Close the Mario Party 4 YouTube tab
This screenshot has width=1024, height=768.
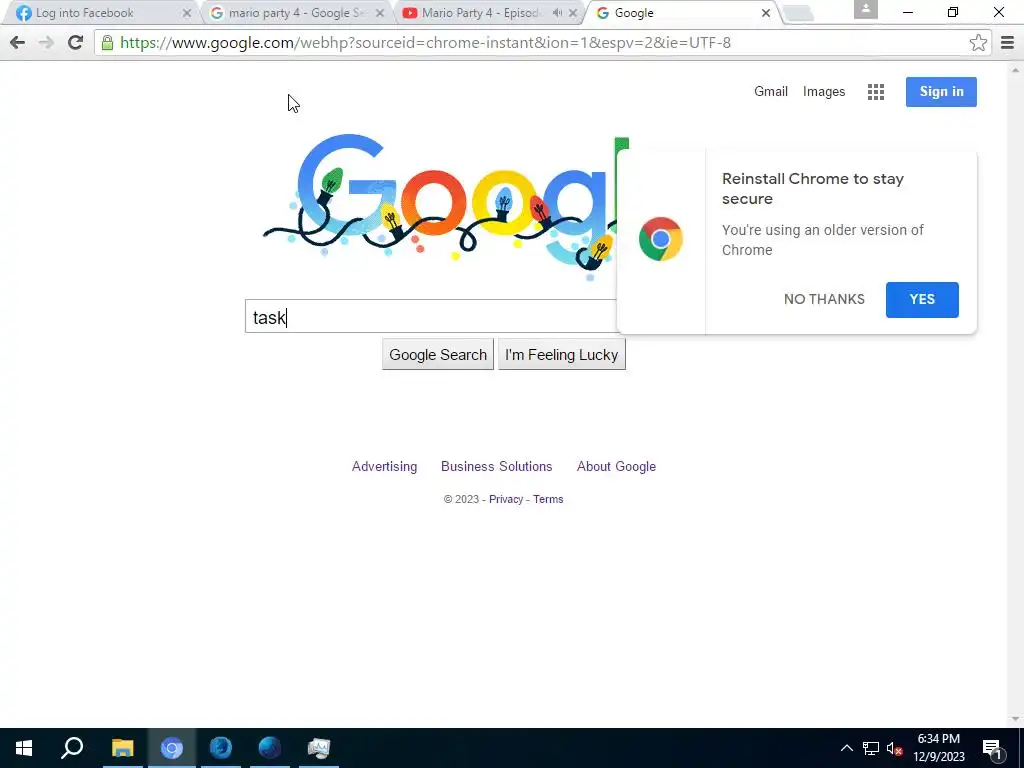pos(573,13)
